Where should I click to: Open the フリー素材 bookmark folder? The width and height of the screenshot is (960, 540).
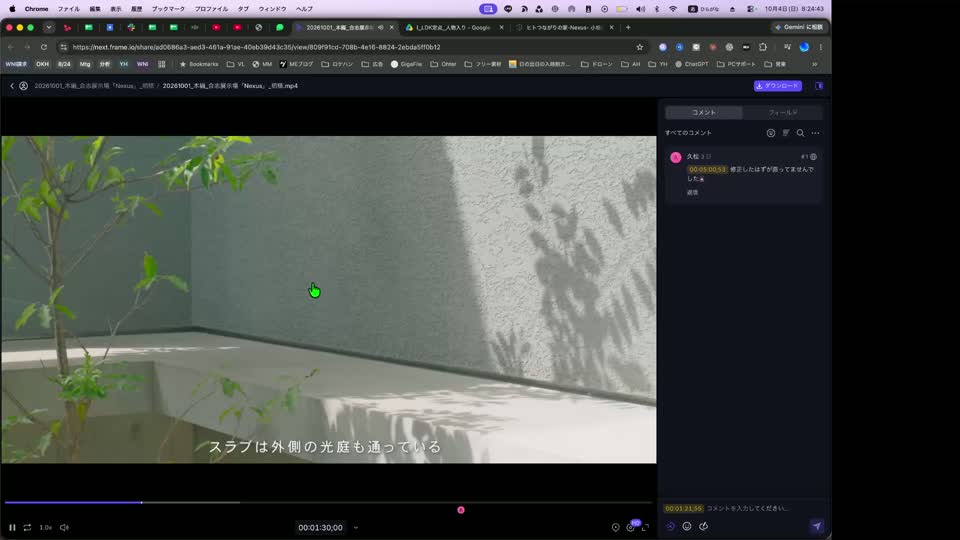click(483, 64)
